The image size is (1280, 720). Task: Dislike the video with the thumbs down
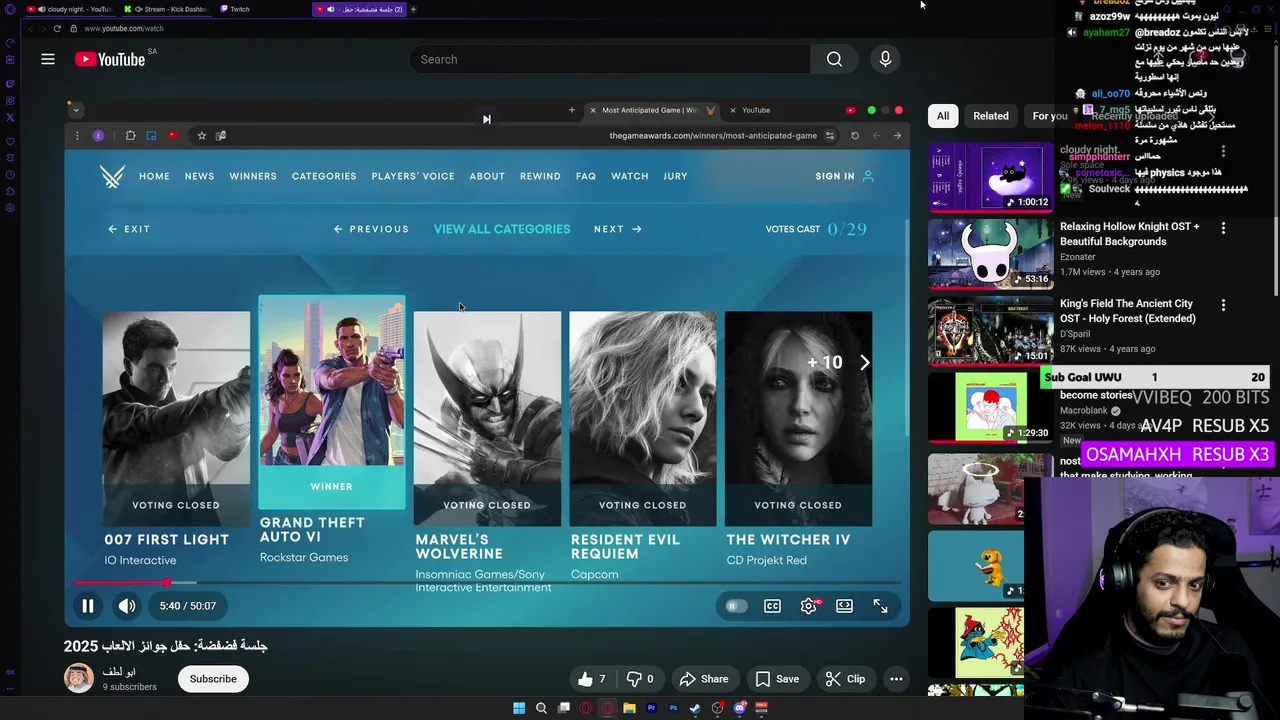point(640,679)
